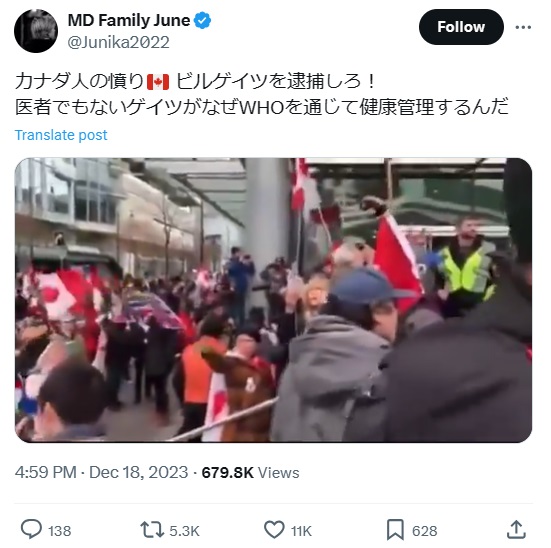Open the MD Family June profile avatar
Viewport: 551px width, 548px height.
36,31
